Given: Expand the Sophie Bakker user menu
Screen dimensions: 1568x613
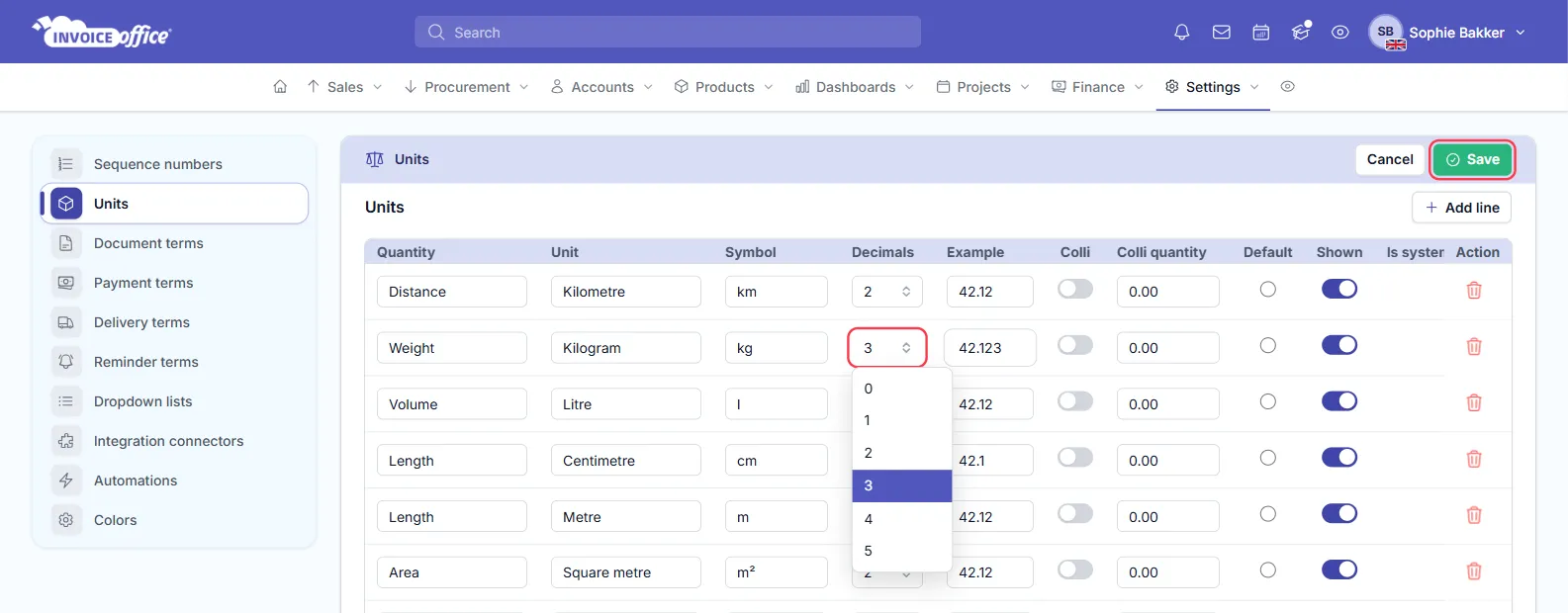Looking at the screenshot, I should pos(1447,33).
